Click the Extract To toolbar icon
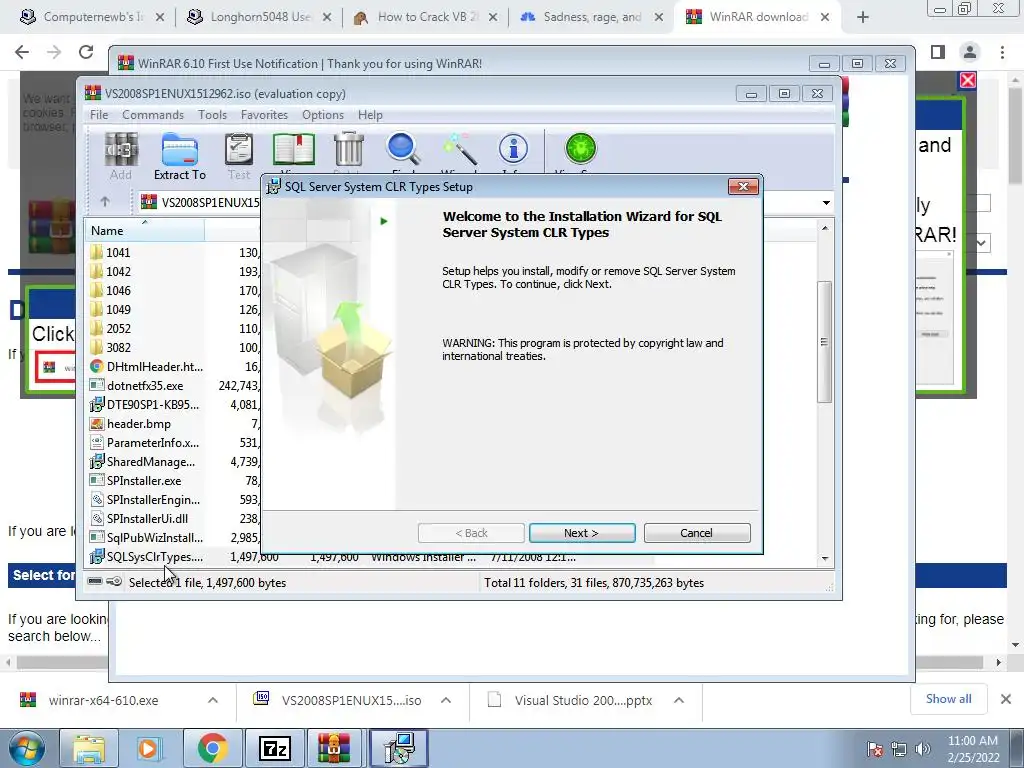 180,155
